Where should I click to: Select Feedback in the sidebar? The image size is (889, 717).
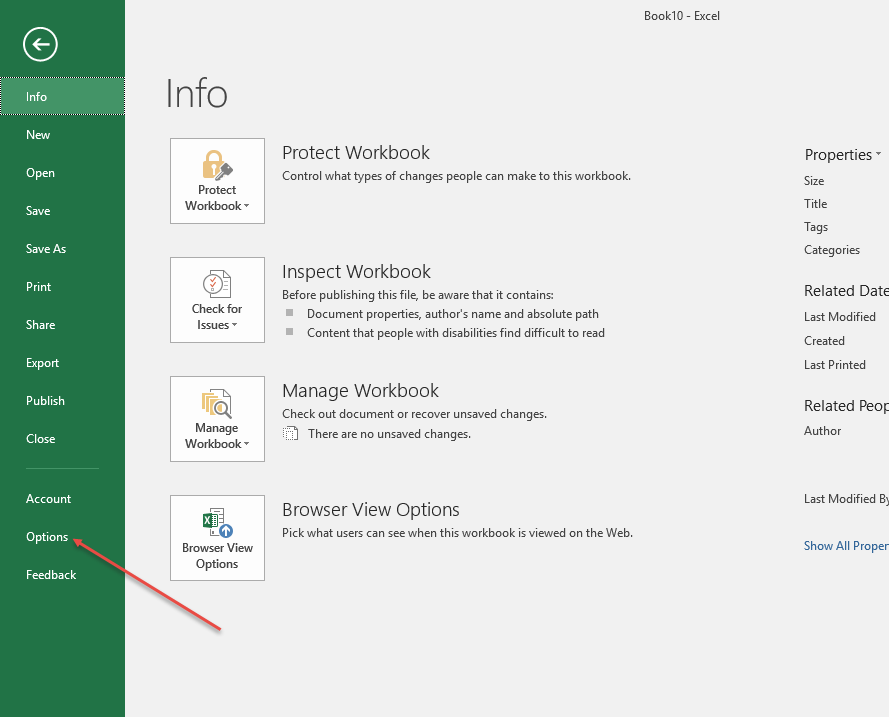coord(62,575)
